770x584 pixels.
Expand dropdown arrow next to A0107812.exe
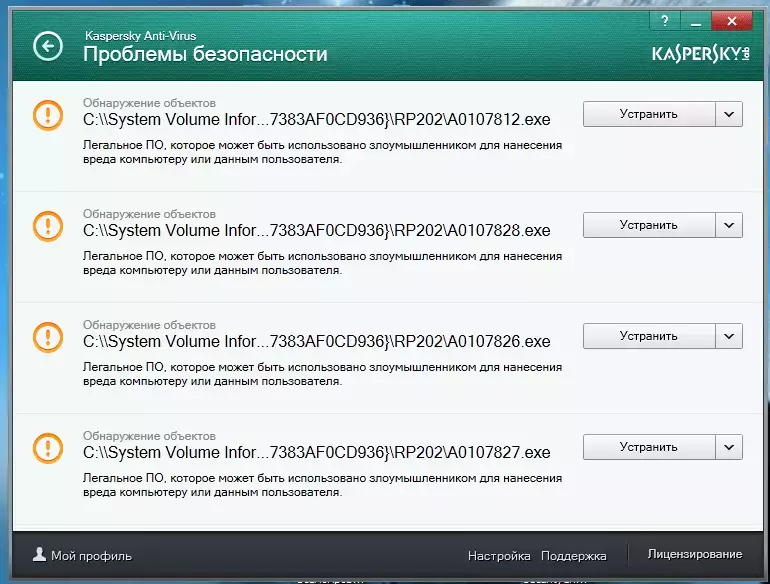point(729,114)
